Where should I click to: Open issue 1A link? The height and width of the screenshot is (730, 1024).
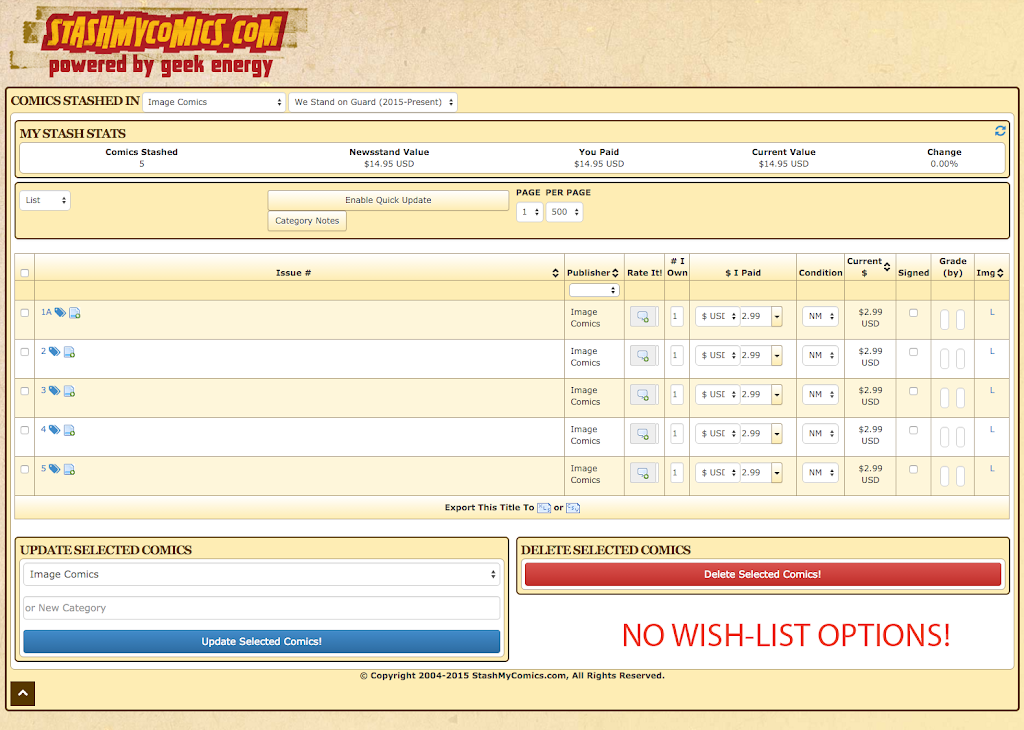click(x=46, y=312)
